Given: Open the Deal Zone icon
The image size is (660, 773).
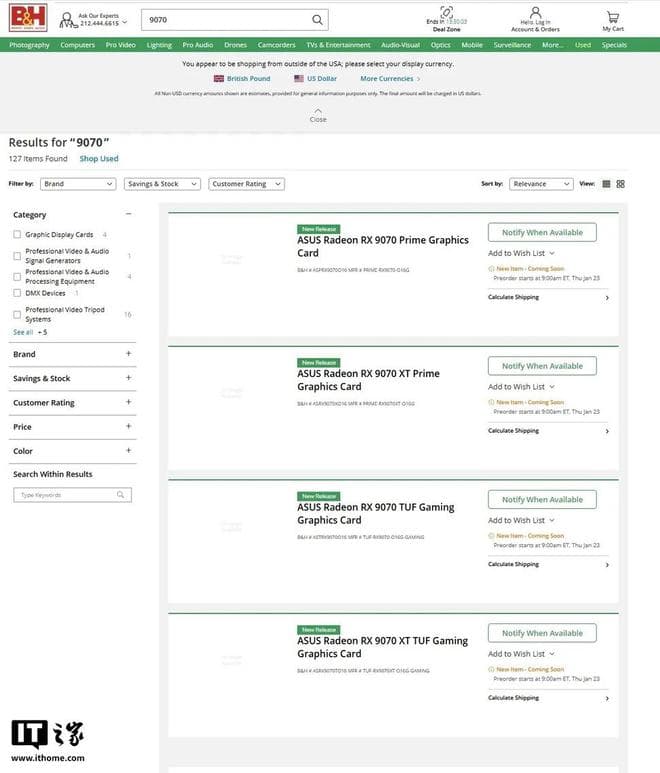Looking at the screenshot, I should [447, 13].
